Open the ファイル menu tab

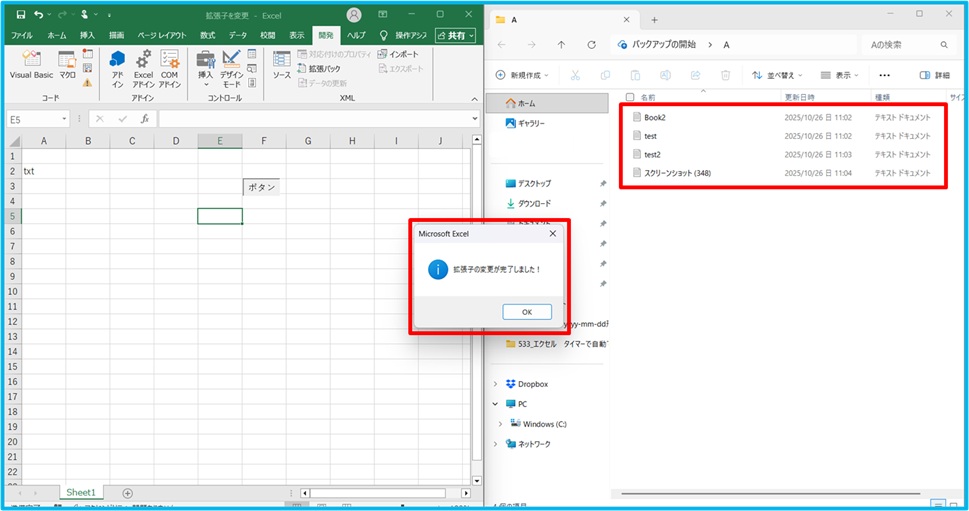21,35
